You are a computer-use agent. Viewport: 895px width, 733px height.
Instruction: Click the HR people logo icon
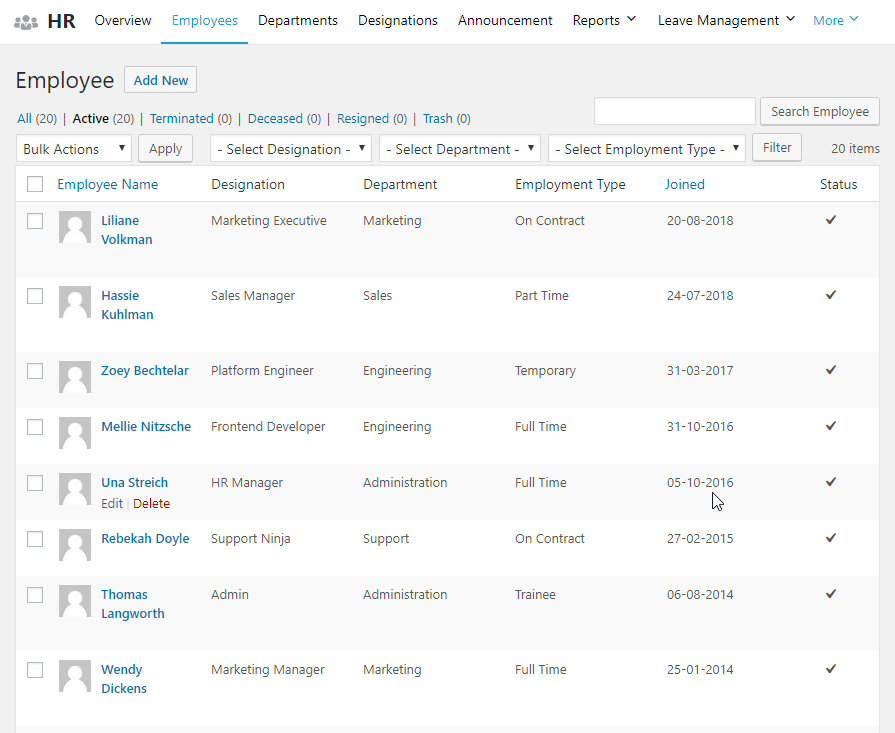[24, 19]
